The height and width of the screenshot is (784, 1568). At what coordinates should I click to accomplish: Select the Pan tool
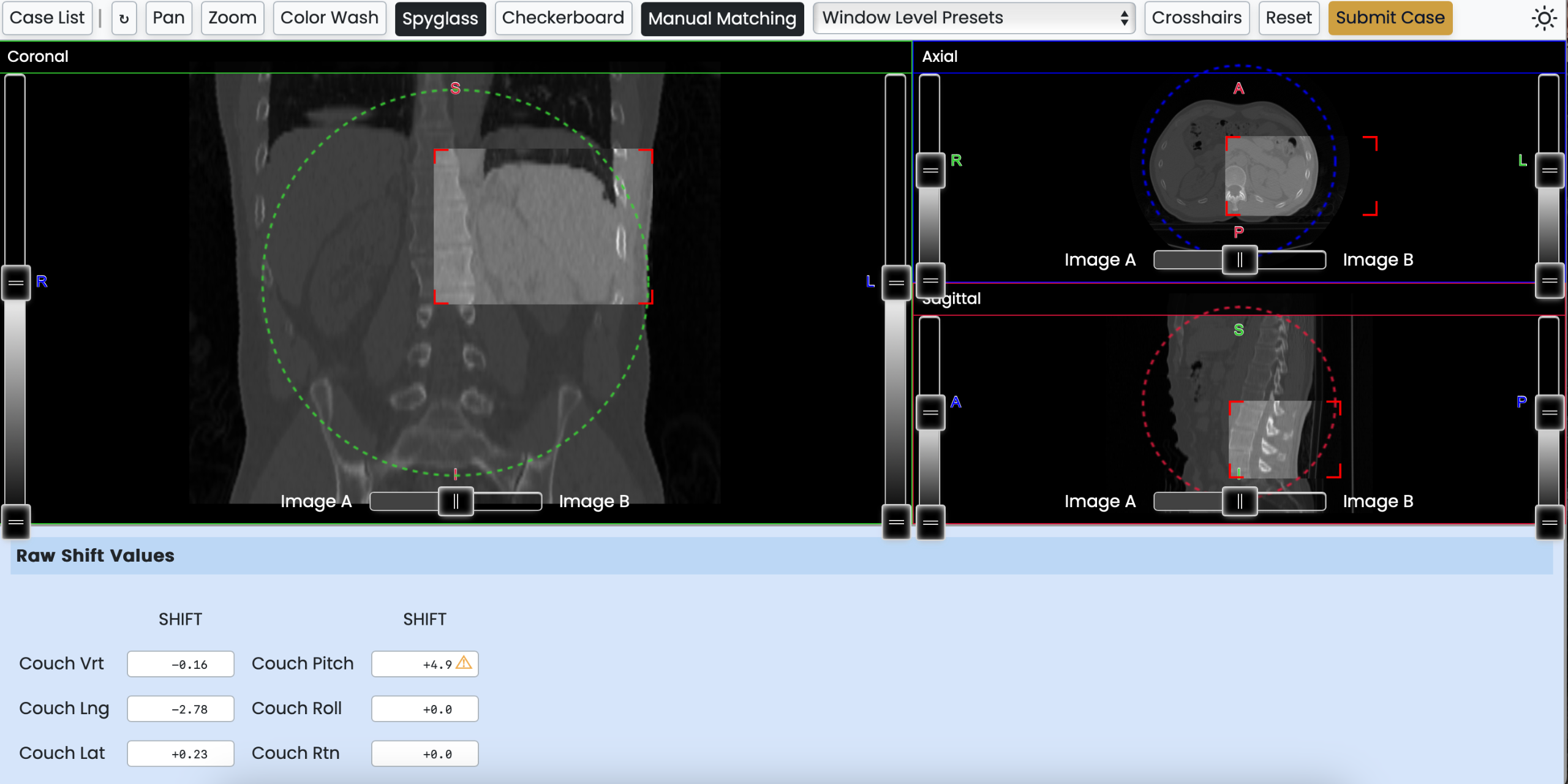coord(168,18)
